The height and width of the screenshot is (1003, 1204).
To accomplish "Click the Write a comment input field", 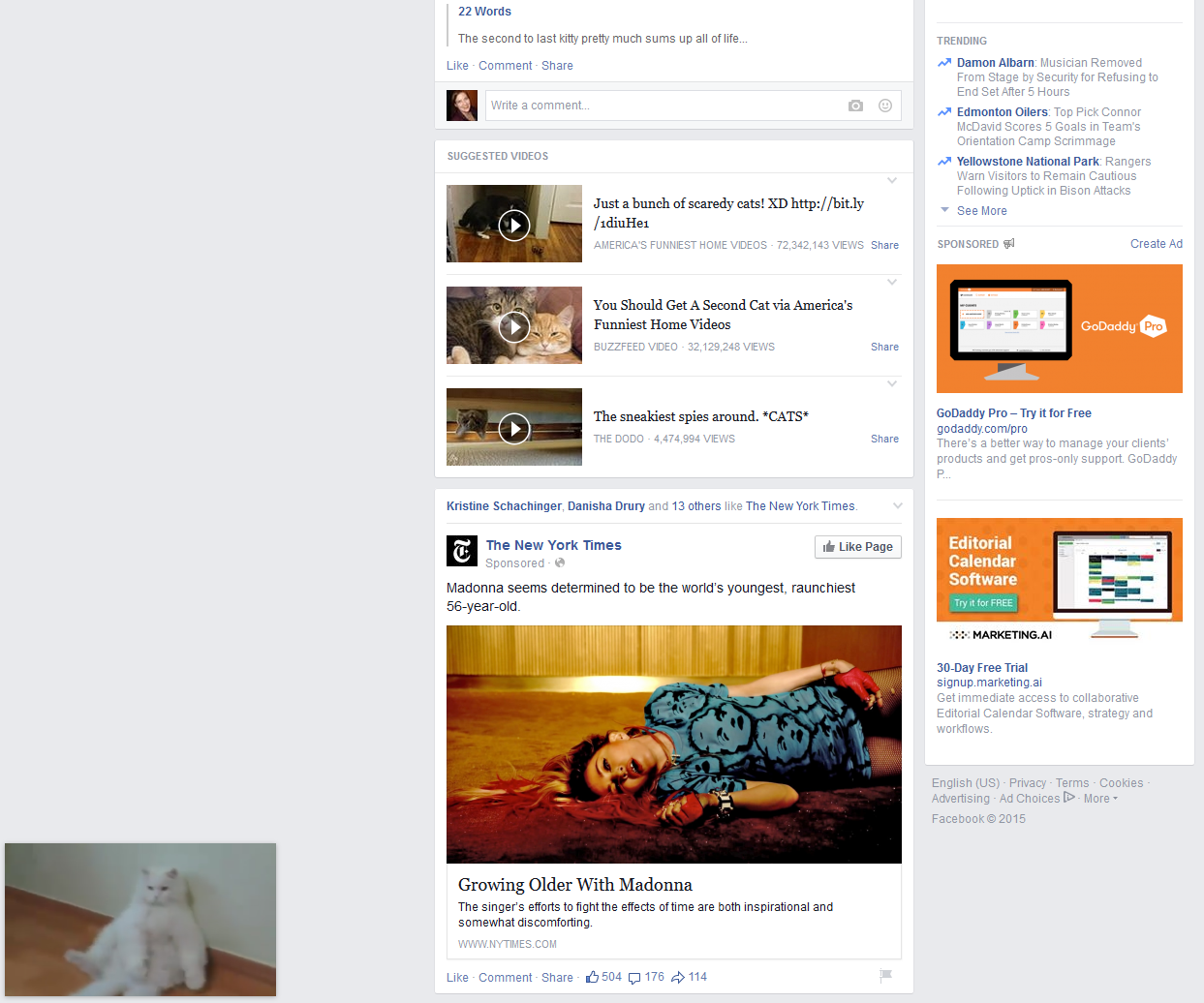I will click(664, 106).
